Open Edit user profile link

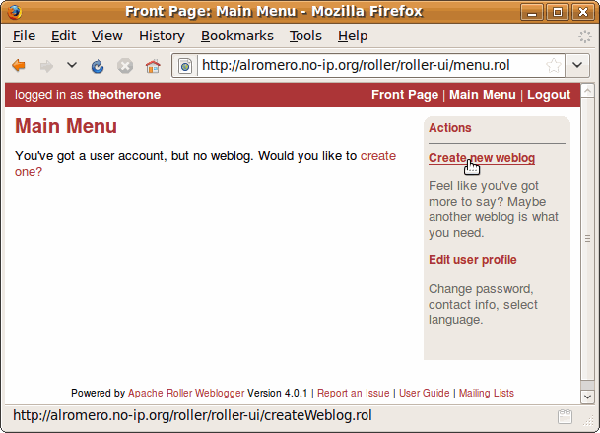473,260
